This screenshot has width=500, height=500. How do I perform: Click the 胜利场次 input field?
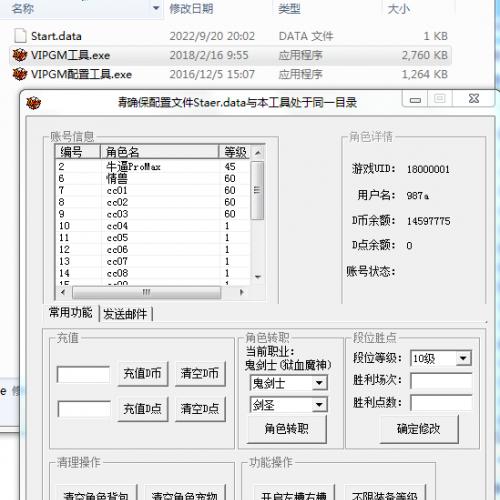pyautogui.click(x=441, y=381)
